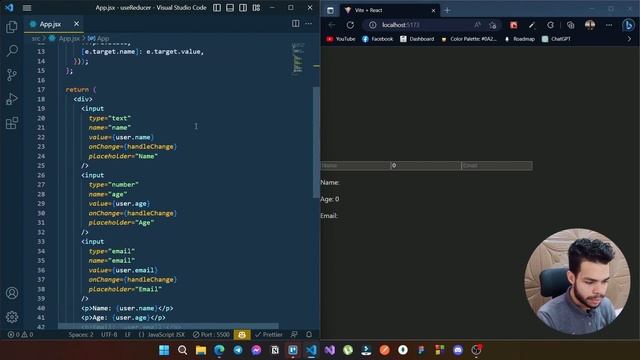The height and width of the screenshot is (360, 640).
Task: Open the VS Code hamburger menu
Action: coord(27,8)
